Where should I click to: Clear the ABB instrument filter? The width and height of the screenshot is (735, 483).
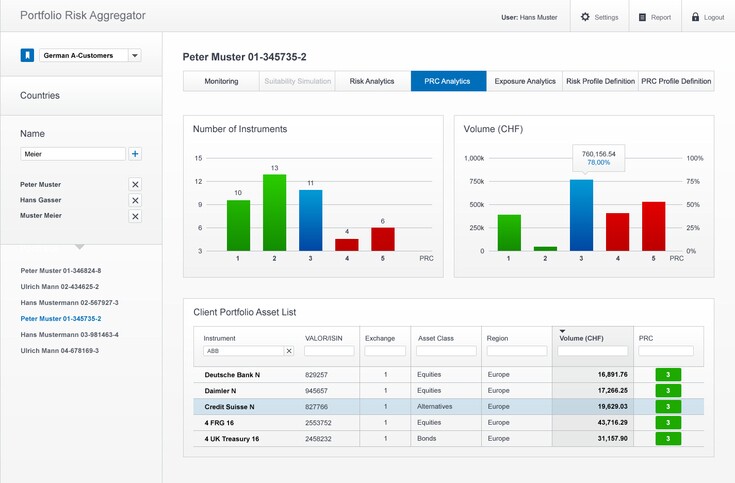(289, 352)
